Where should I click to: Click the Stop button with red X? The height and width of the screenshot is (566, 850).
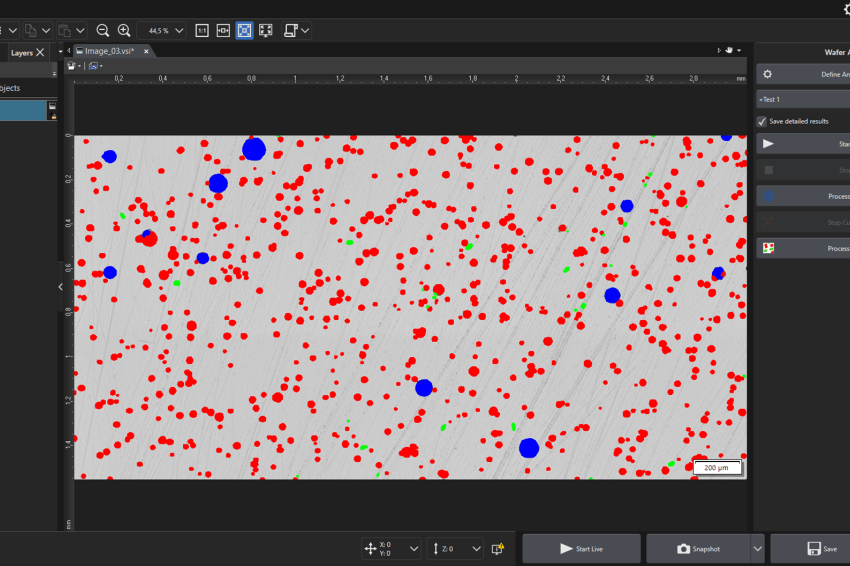pyautogui.click(x=803, y=222)
